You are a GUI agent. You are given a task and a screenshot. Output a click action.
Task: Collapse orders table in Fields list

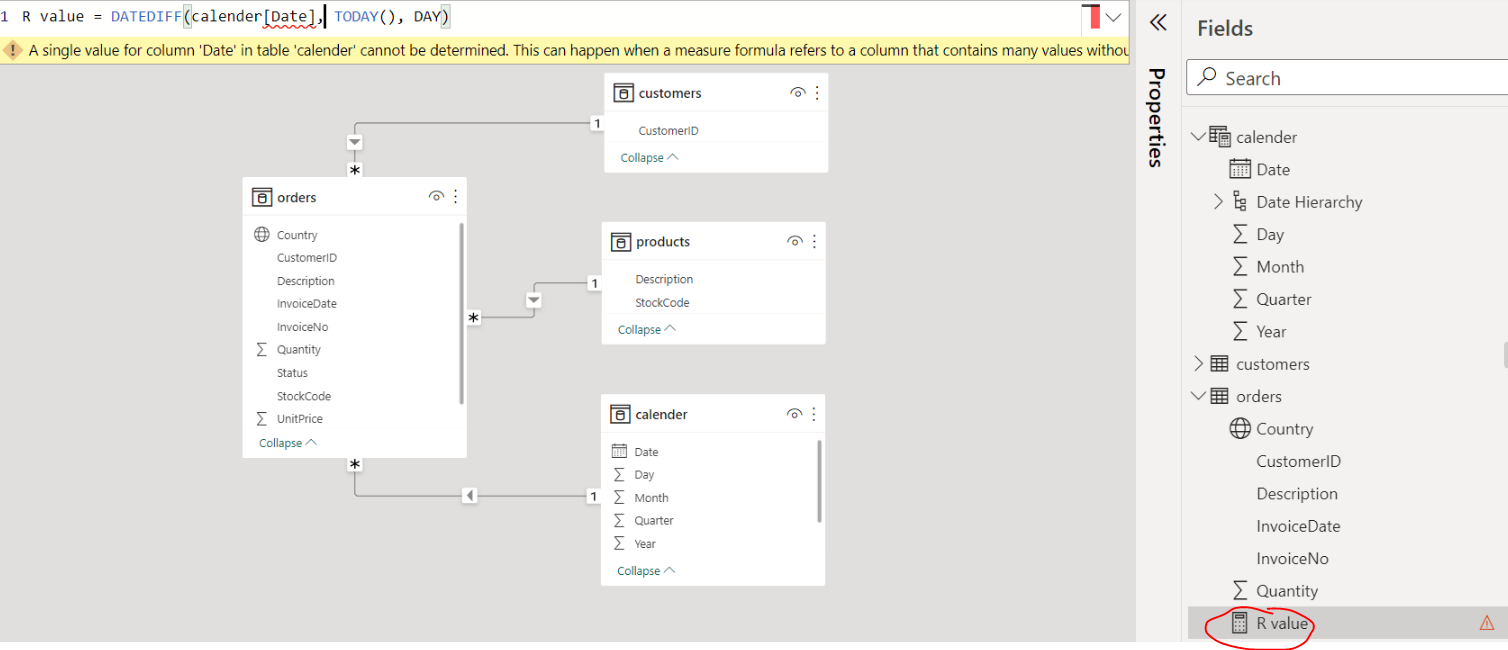coord(1198,396)
